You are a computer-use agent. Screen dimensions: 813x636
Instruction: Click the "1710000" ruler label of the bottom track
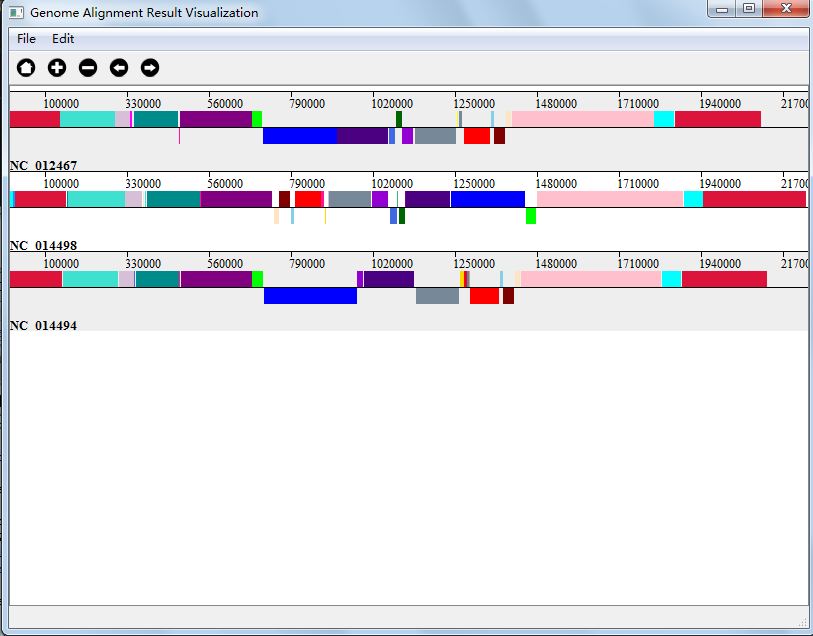[638, 263]
